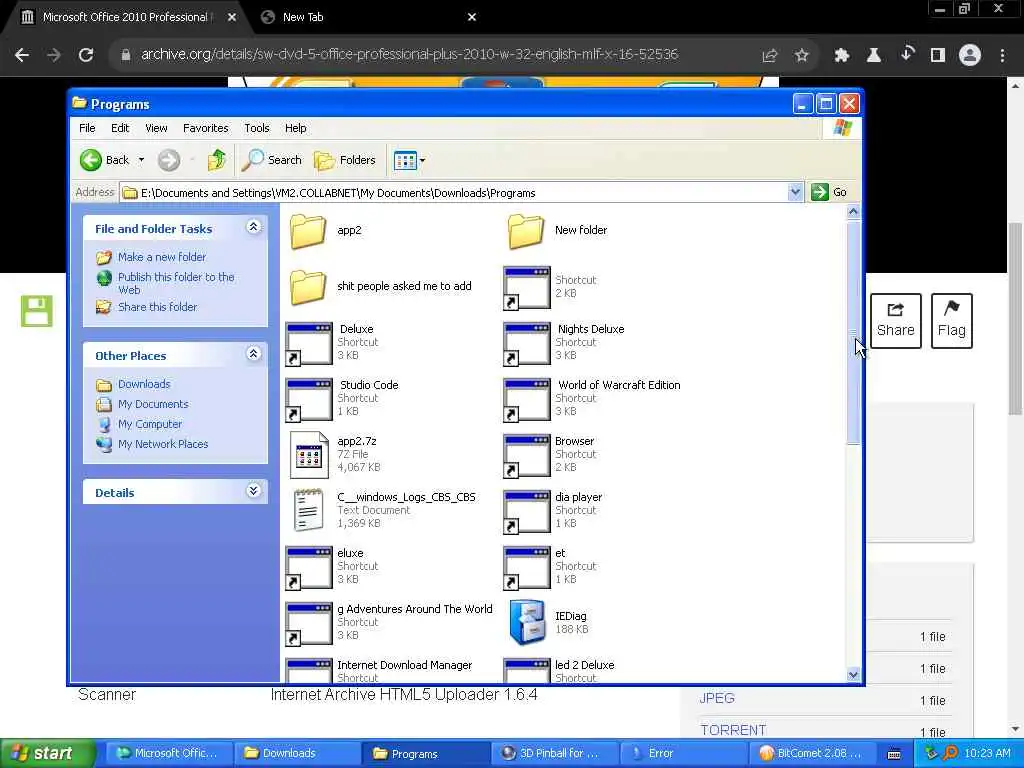Click the green Back arrow icon in Explorer
This screenshot has height=768, width=1024.
(91, 160)
